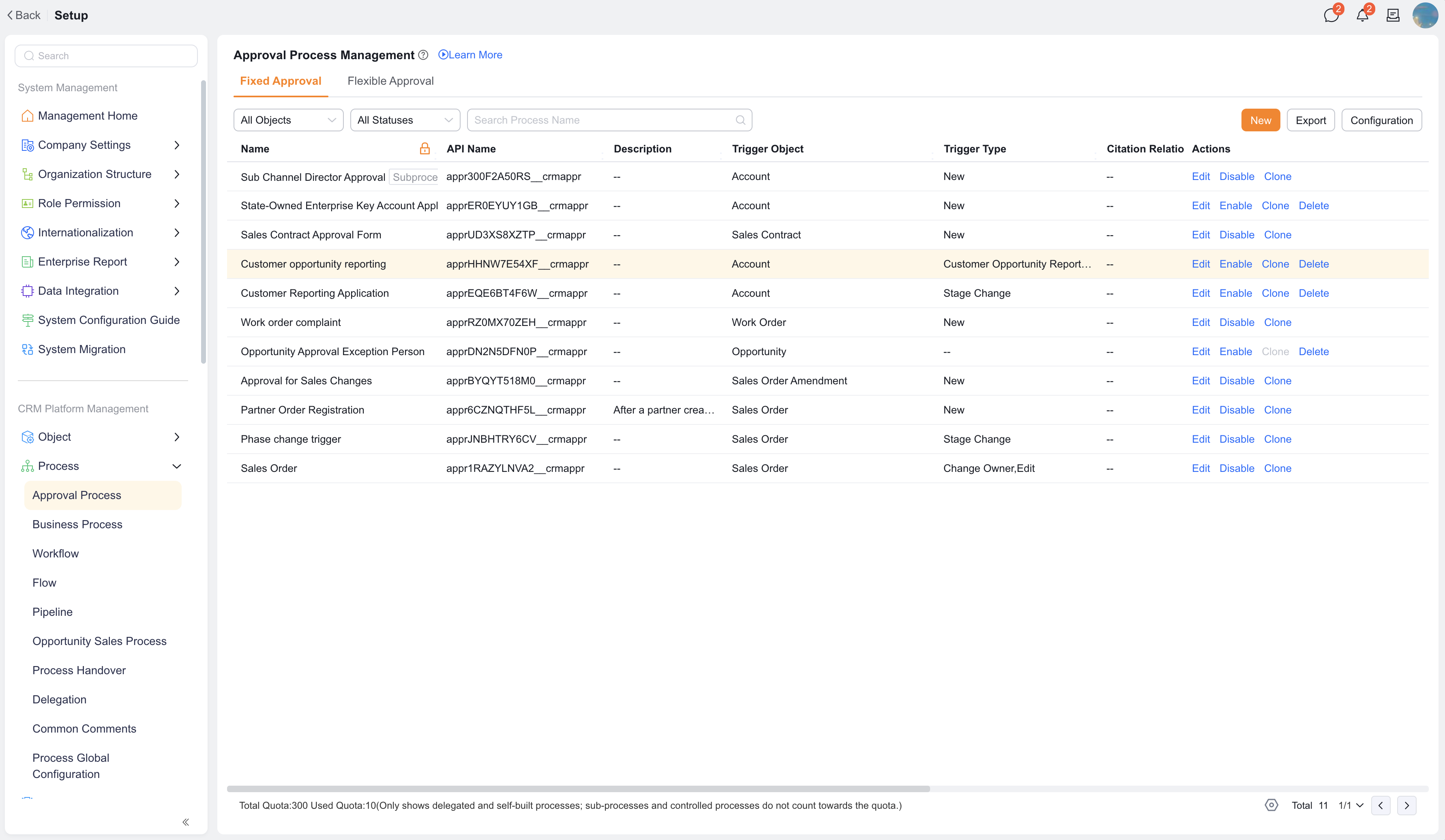Click the help question mark icon

point(423,55)
